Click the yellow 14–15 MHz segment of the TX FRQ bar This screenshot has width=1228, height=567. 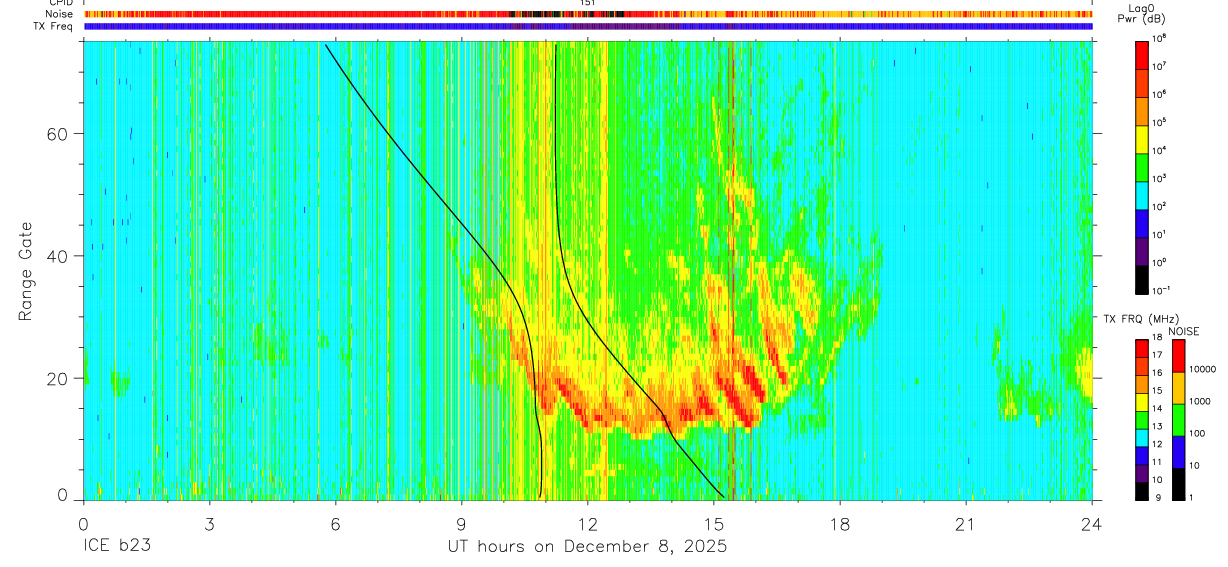1143,400
